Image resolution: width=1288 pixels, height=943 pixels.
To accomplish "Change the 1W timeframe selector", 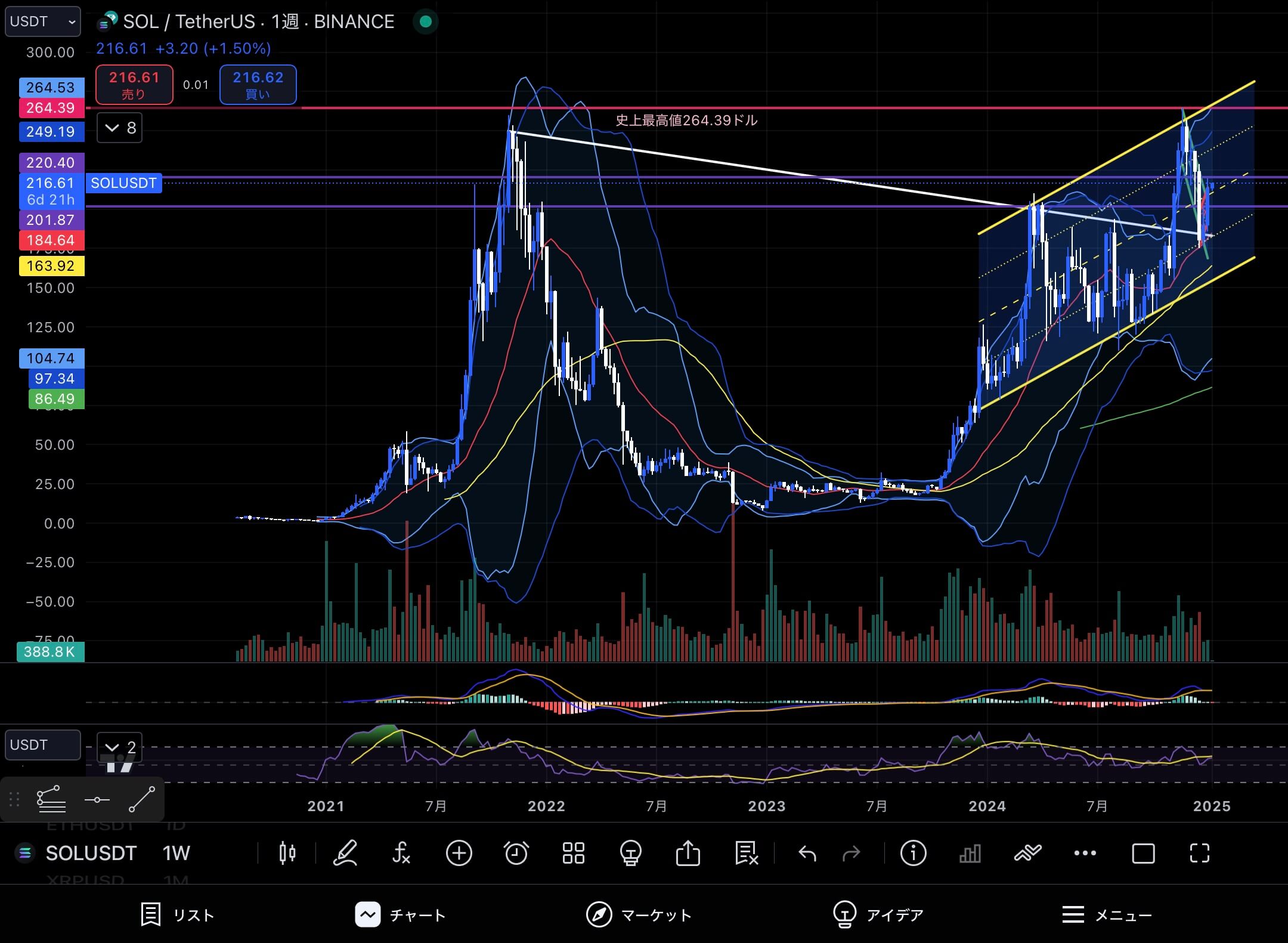I will pyautogui.click(x=176, y=853).
